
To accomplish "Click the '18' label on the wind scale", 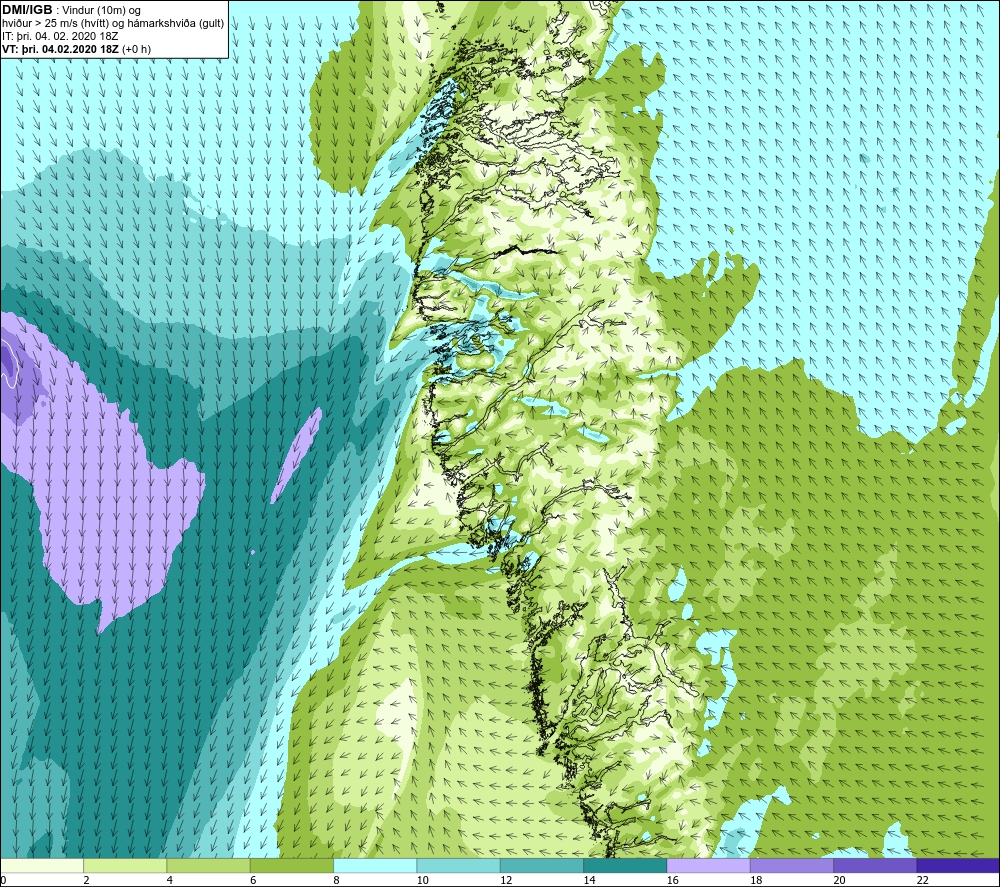I will point(756,880).
